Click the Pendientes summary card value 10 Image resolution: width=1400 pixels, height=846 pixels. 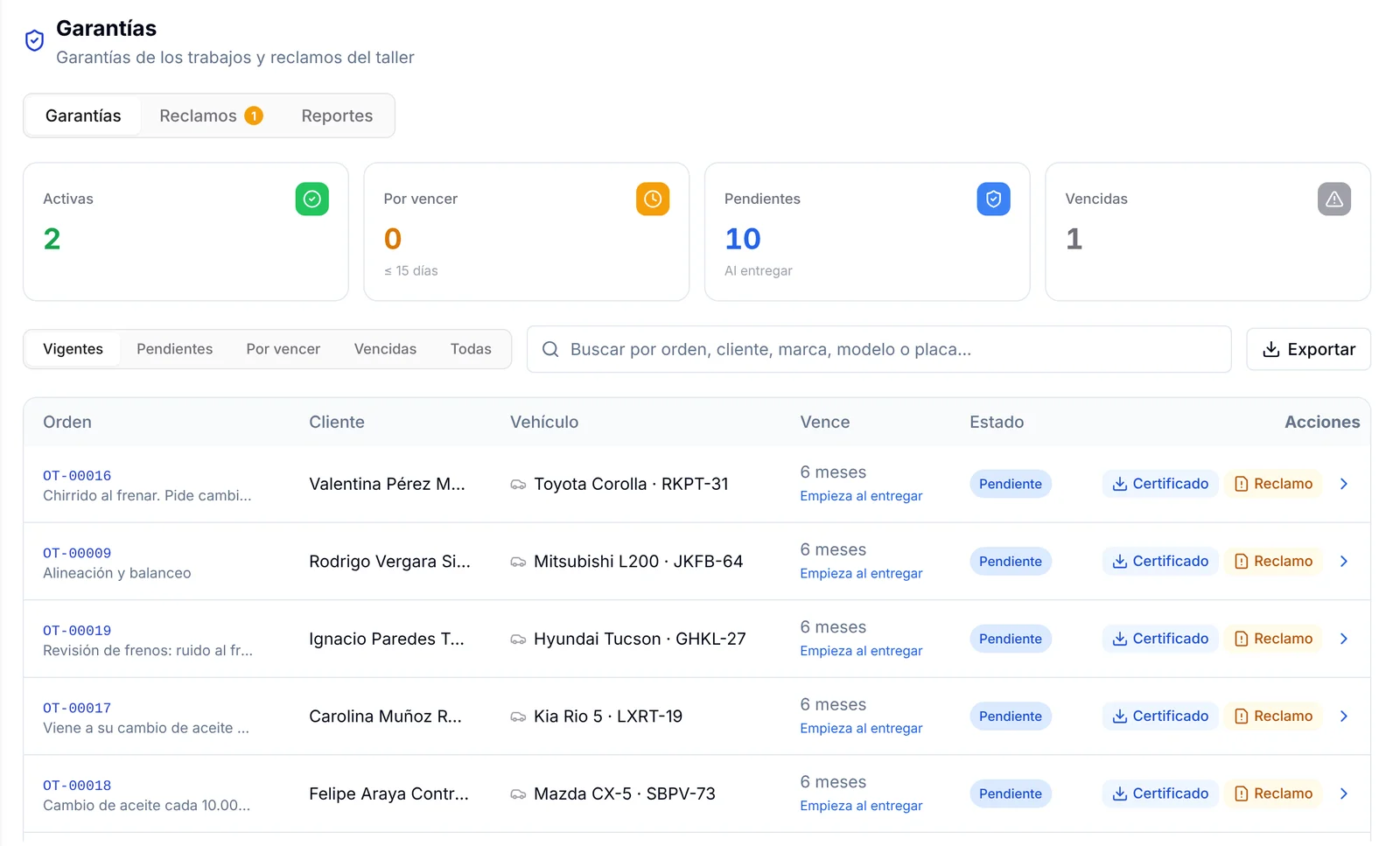point(743,239)
